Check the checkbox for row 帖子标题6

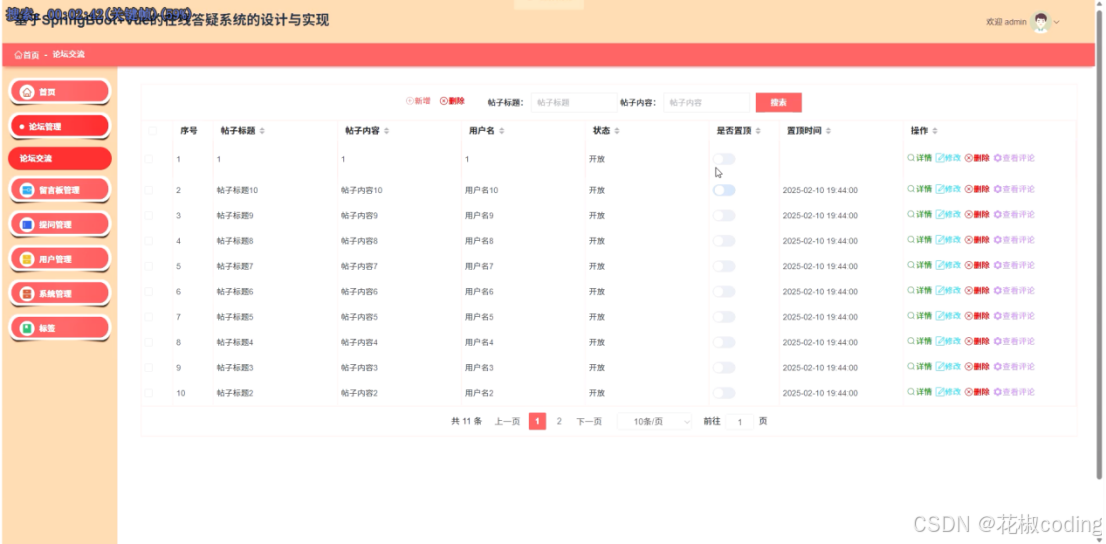[149, 291]
